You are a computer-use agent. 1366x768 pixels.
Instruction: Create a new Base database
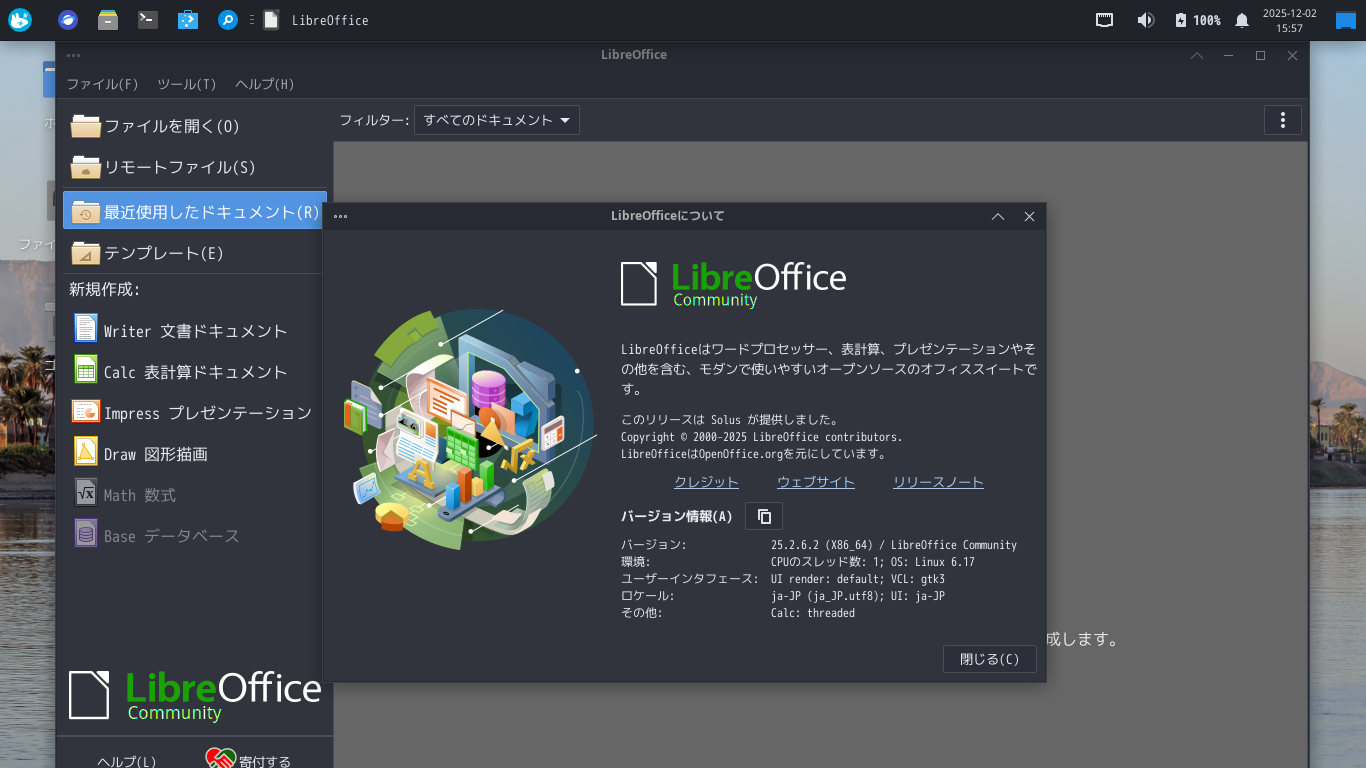coord(165,534)
